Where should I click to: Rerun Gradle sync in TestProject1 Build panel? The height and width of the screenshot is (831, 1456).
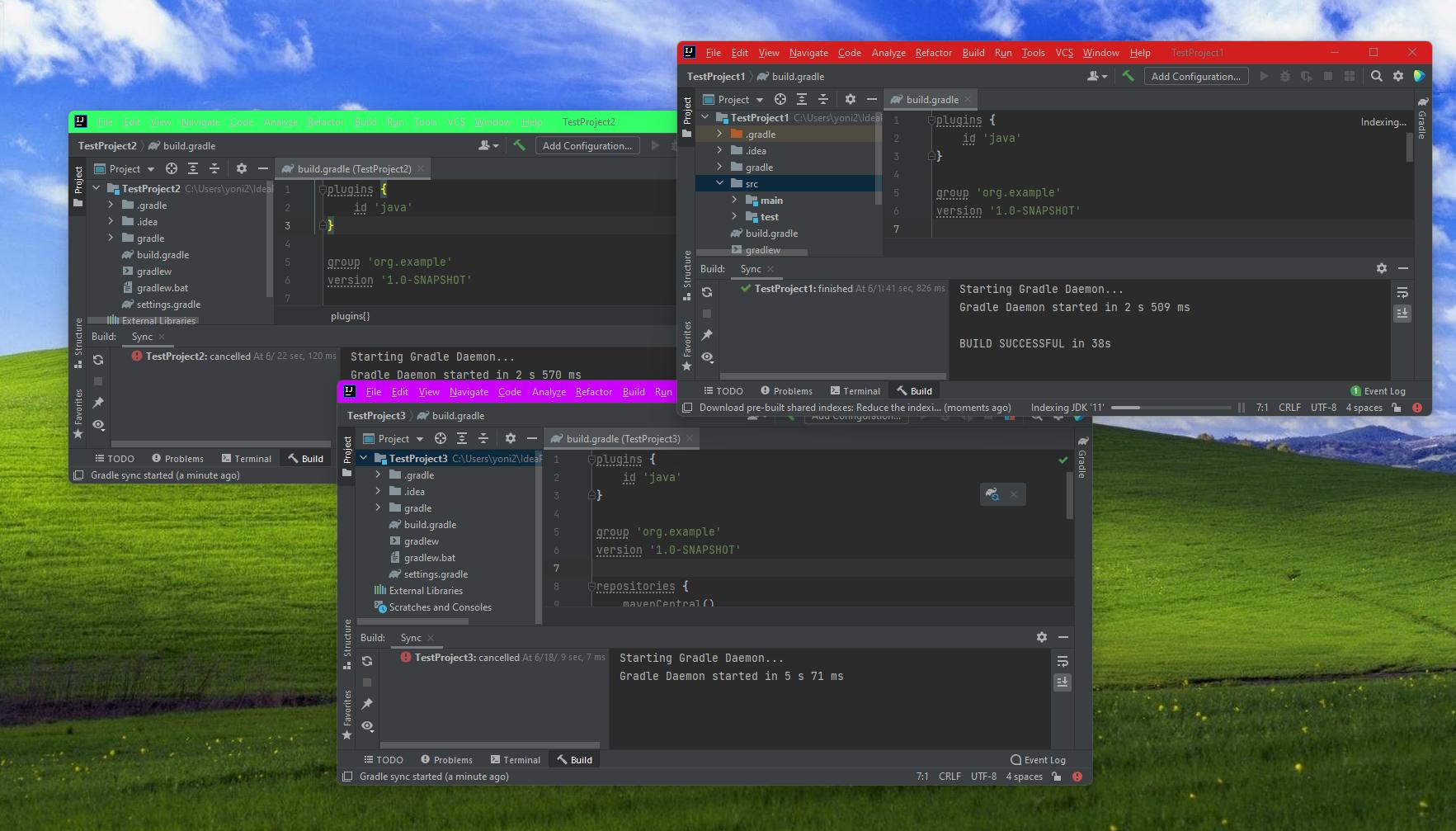pos(707,292)
